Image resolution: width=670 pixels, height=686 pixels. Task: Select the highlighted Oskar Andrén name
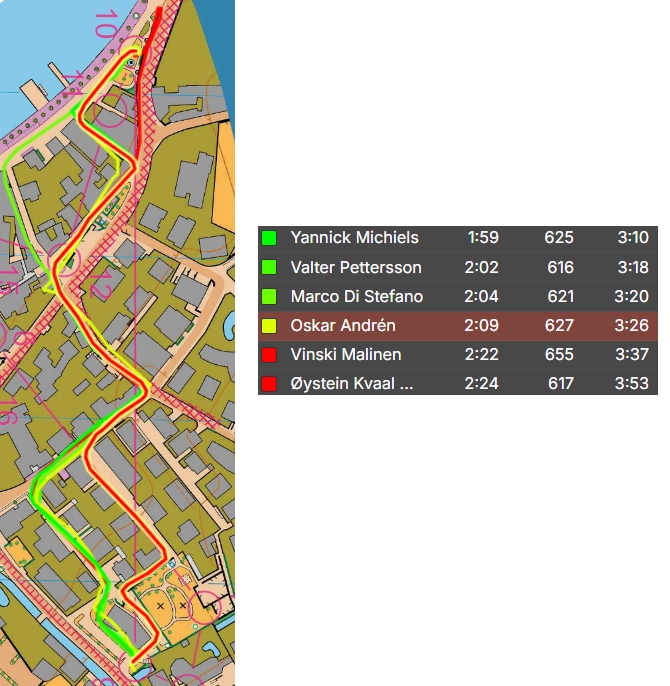343,326
